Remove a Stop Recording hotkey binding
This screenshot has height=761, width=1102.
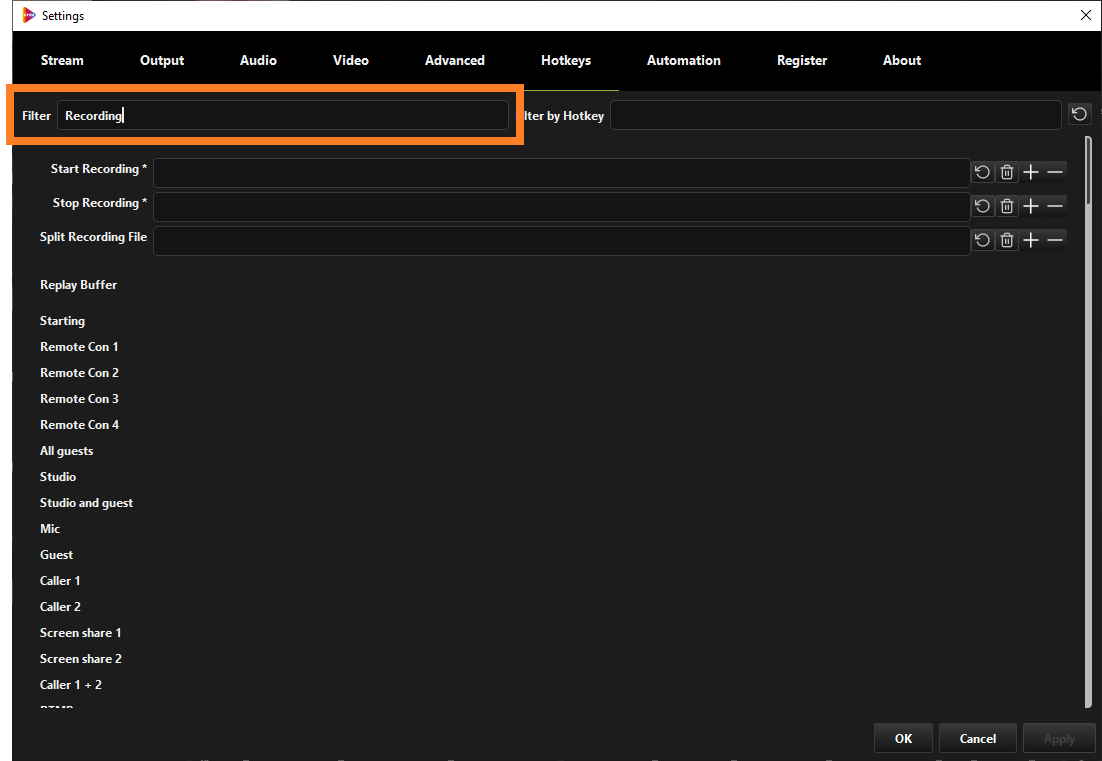coord(1054,206)
